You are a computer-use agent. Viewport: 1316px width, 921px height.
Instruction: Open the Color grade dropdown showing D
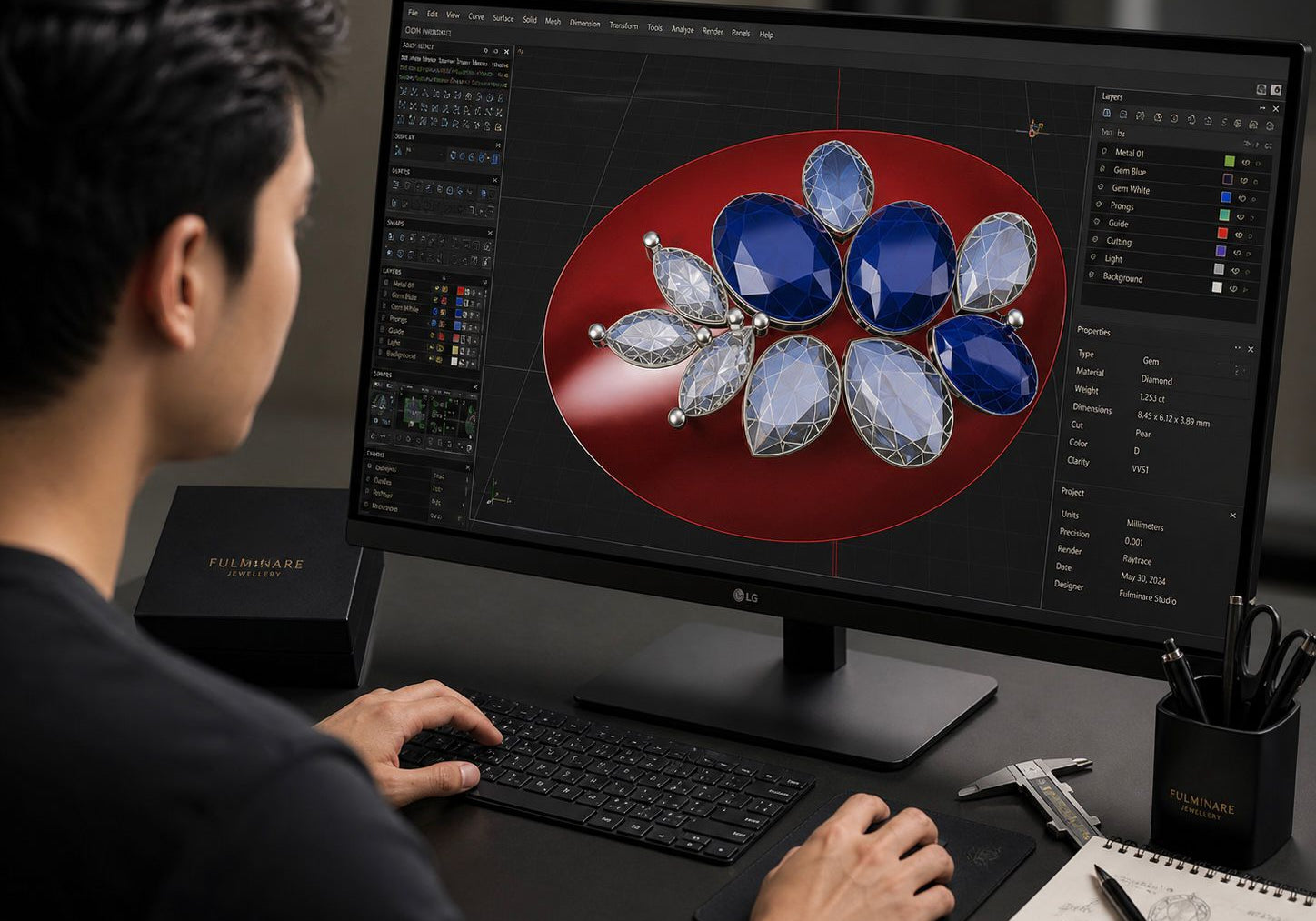click(x=1136, y=451)
